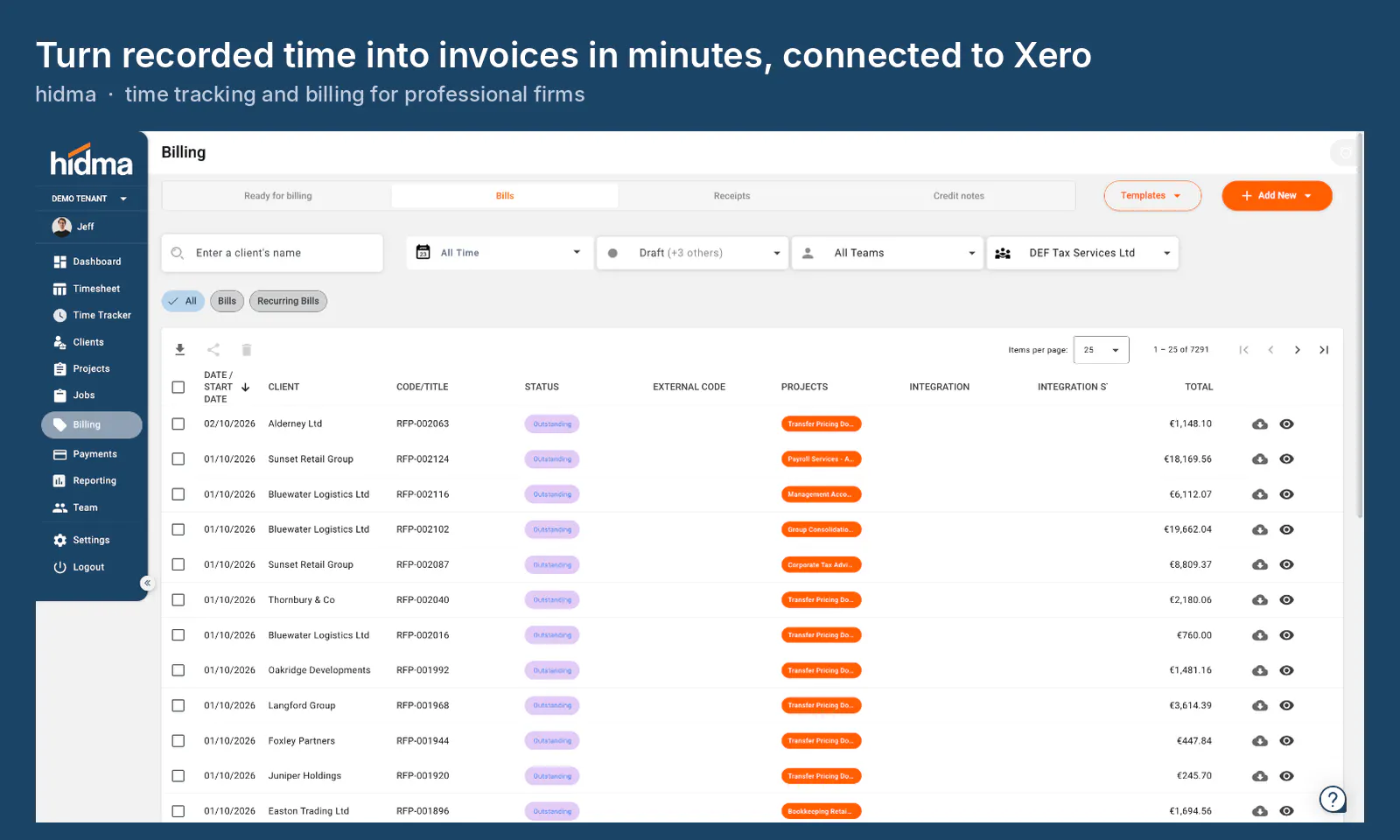Switch to the Credit notes tab
This screenshot has width=1400, height=840.
point(959,196)
